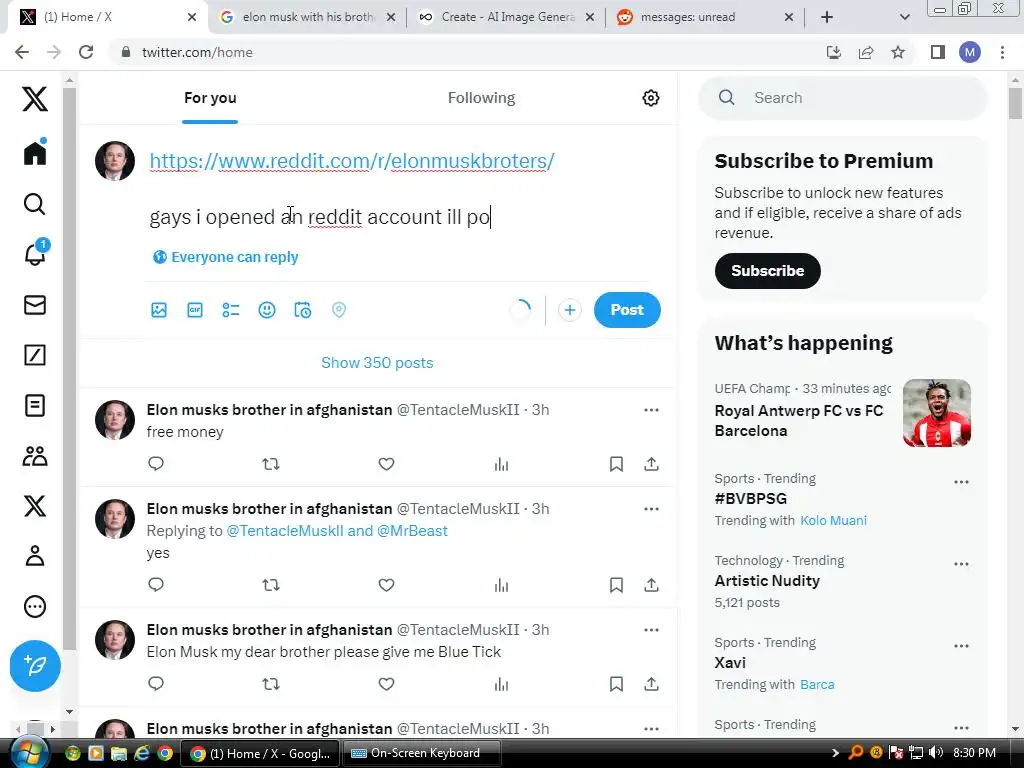Image resolution: width=1024 pixels, height=768 pixels.
Task: Repost the 'free money' post
Action: [x=271, y=464]
